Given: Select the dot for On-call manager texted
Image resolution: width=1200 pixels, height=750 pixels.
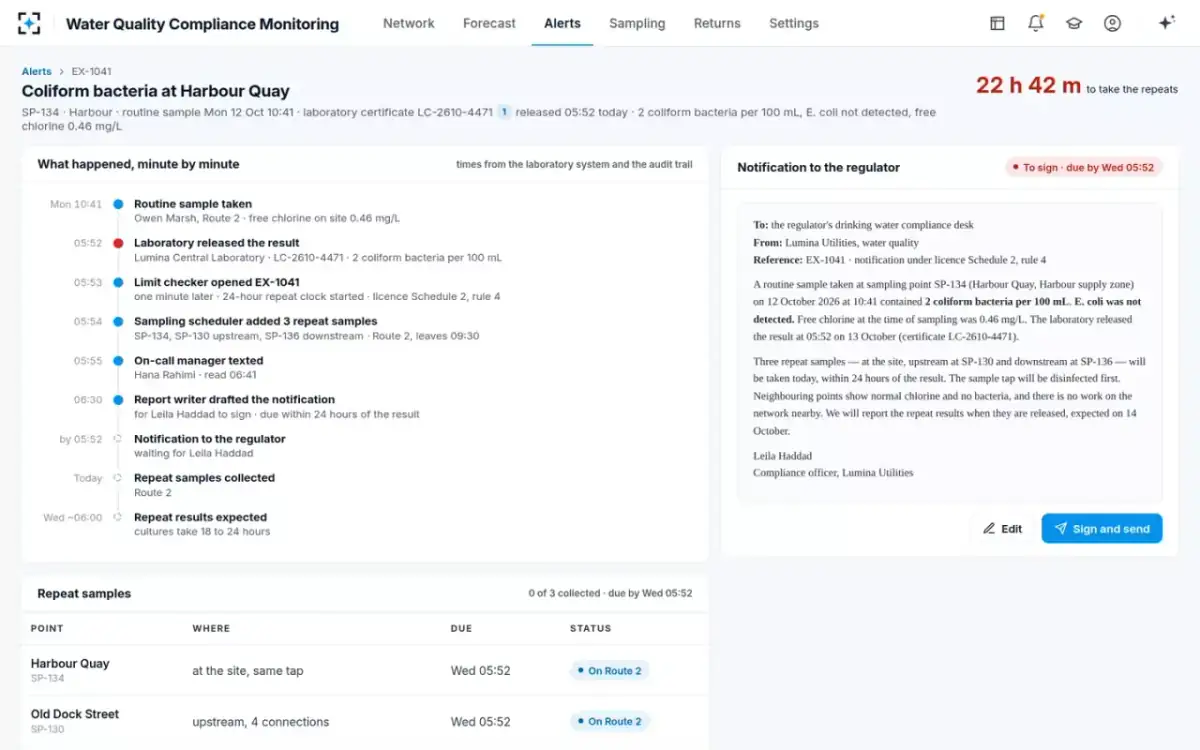Looking at the screenshot, I should coord(118,361).
